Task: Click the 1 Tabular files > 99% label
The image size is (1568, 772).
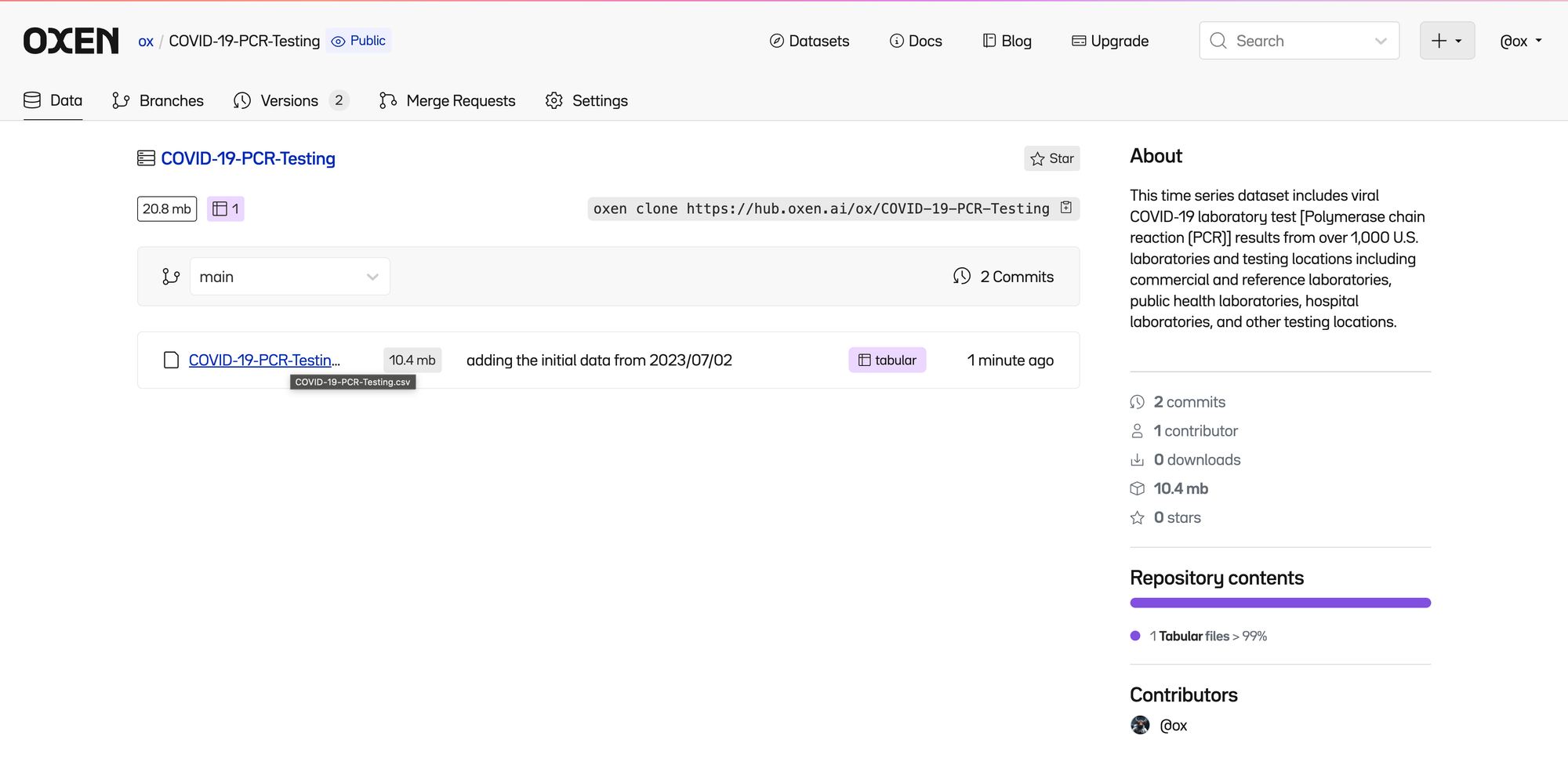Action: click(x=1208, y=636)
